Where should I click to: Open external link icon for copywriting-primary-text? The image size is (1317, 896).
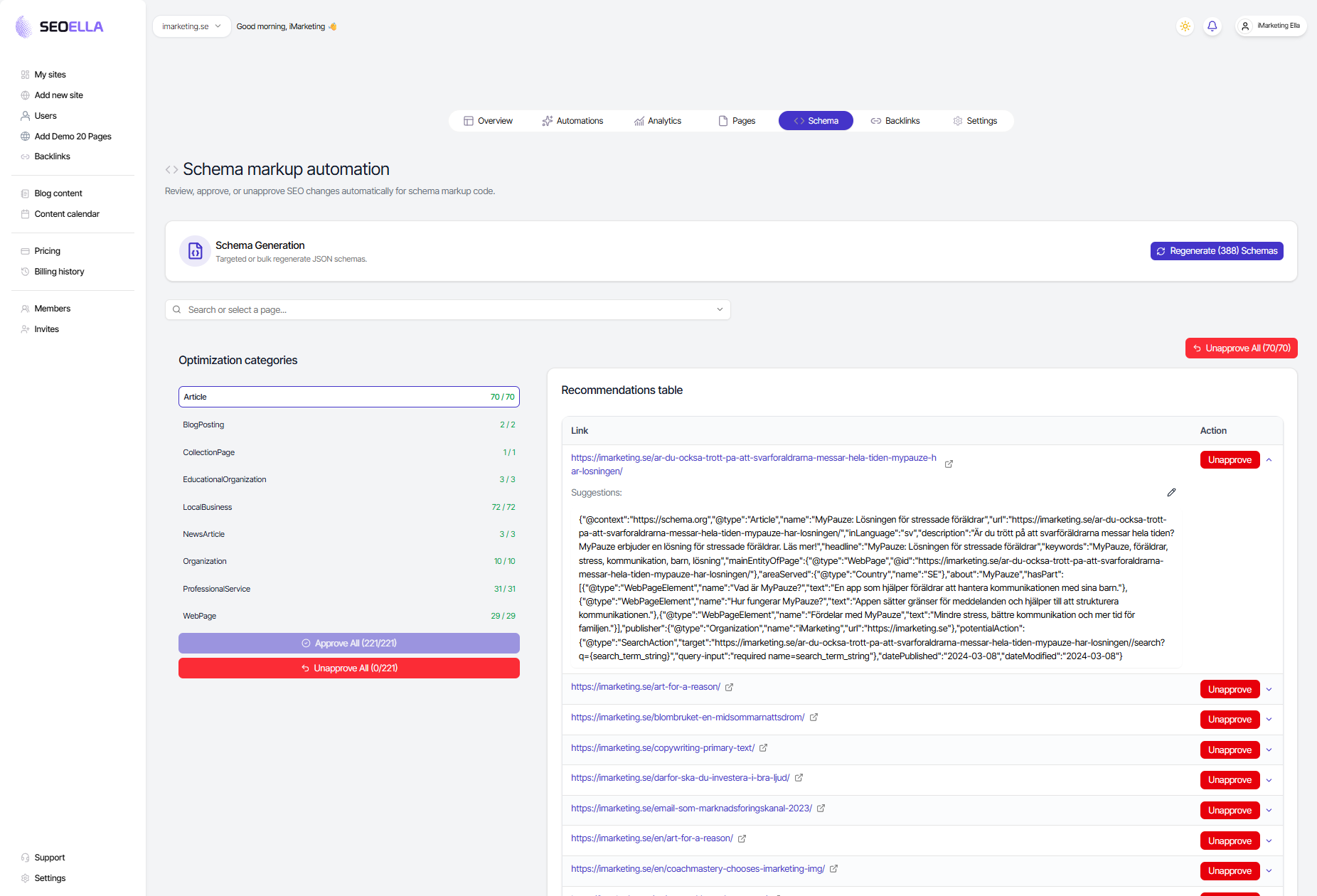click(763, 748)
